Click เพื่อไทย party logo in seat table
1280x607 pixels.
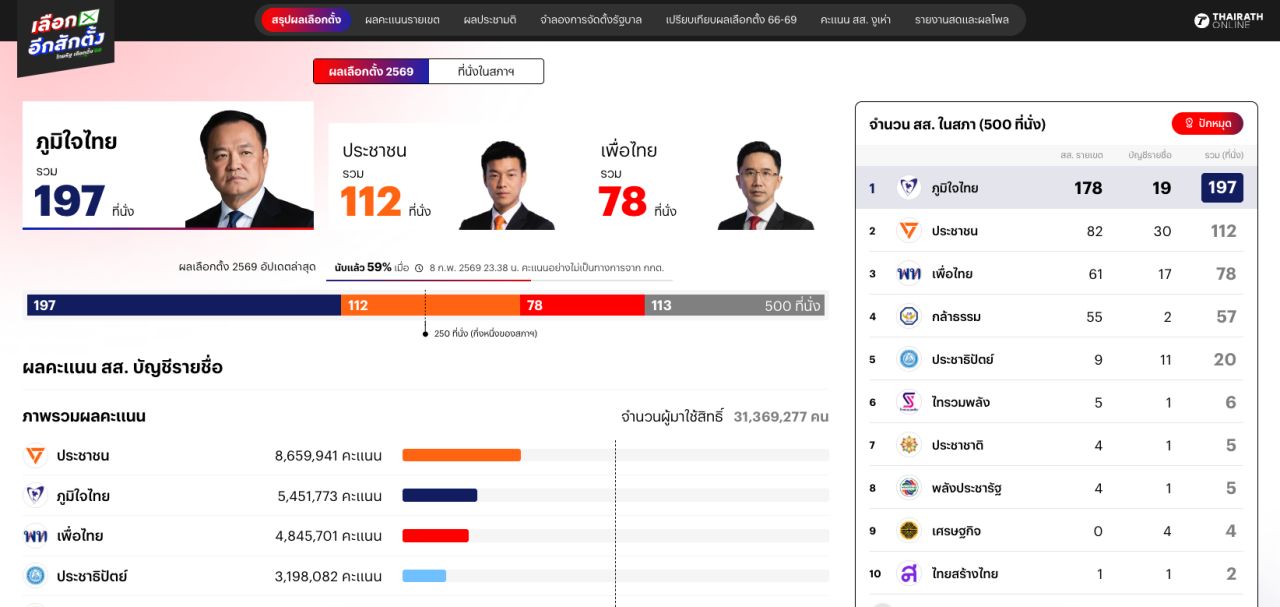(908, 274)
